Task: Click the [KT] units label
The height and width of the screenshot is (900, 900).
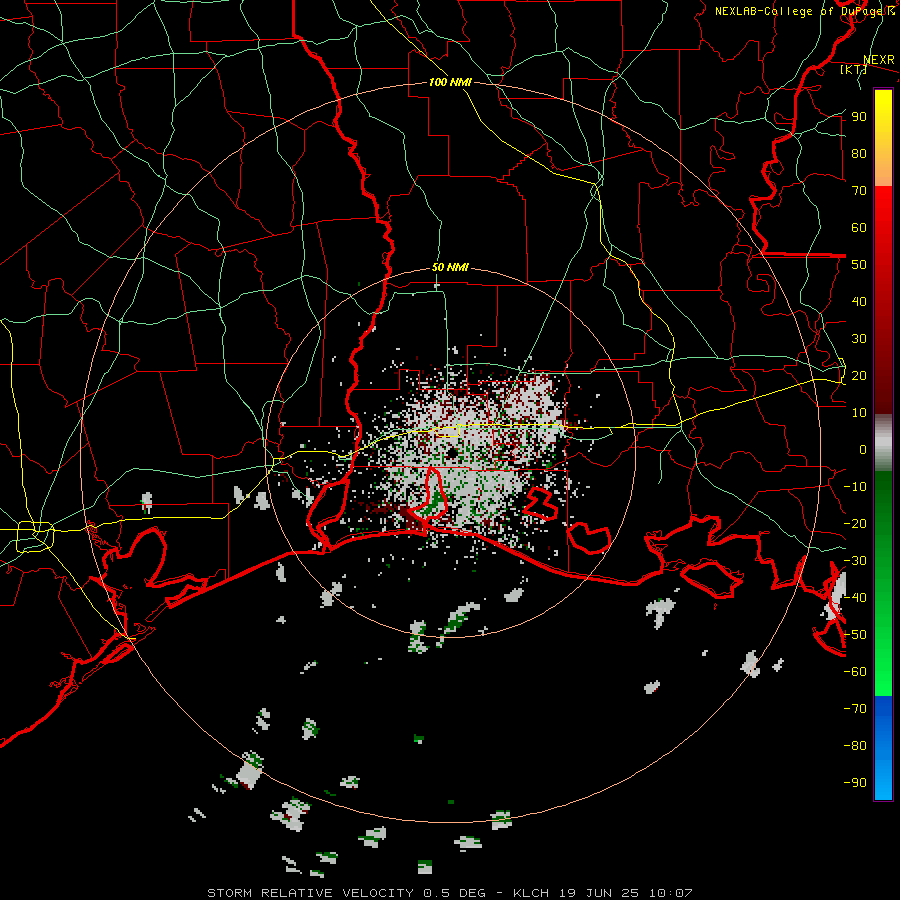Action: point(853,69)
